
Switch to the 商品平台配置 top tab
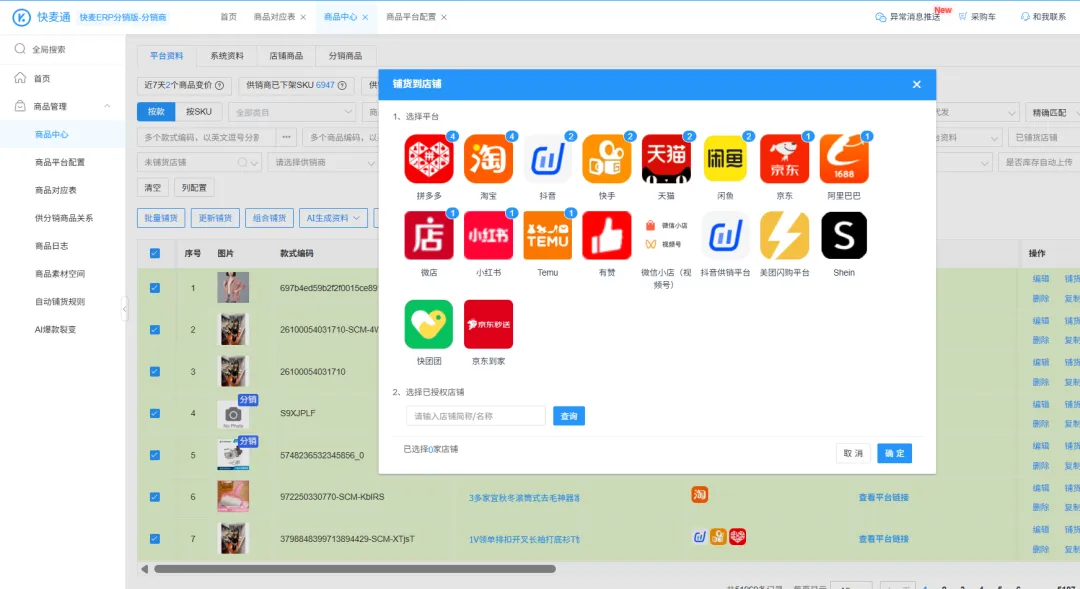(x=411, y=17)
